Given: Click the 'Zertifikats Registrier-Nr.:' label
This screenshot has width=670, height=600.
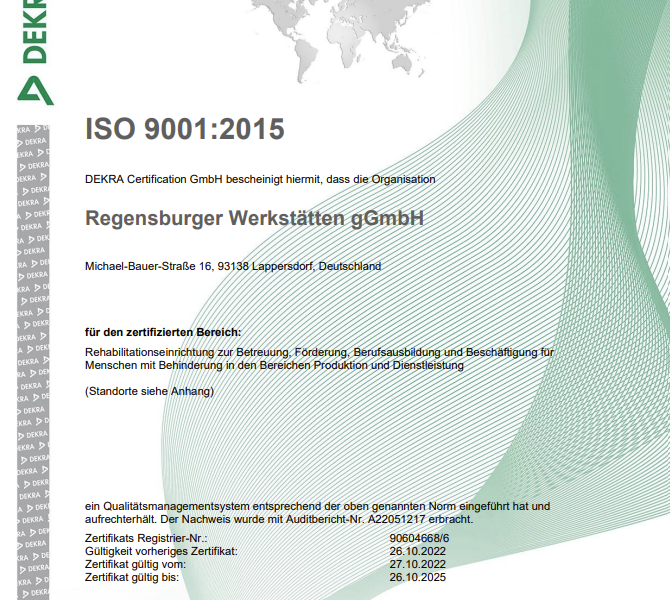Looking at the screenshot, I should [x=146, y=538].
